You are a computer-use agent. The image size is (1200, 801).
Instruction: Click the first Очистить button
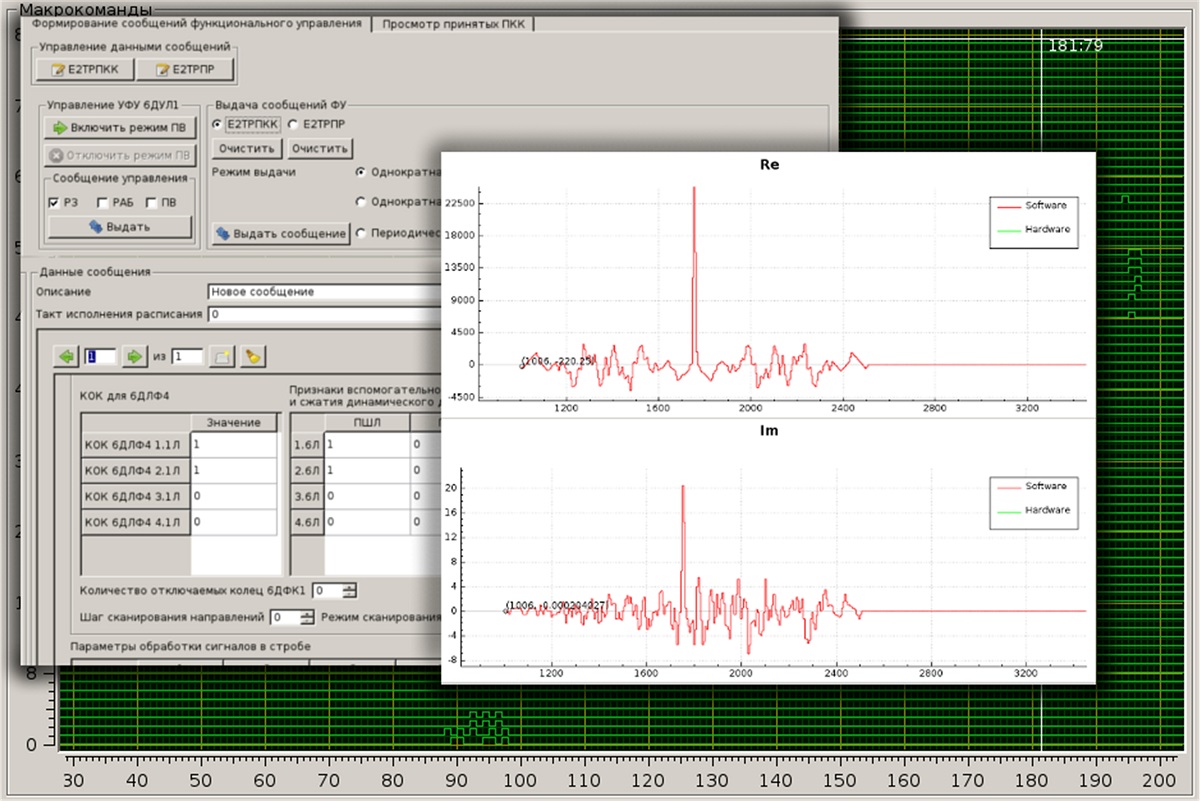click(x=247, y=149)
